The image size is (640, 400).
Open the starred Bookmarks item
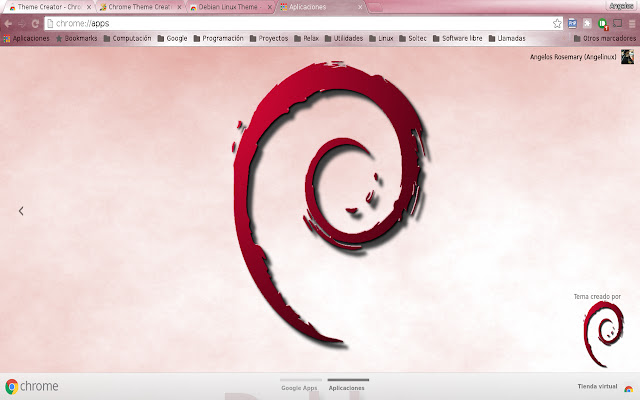click(77, 38)
